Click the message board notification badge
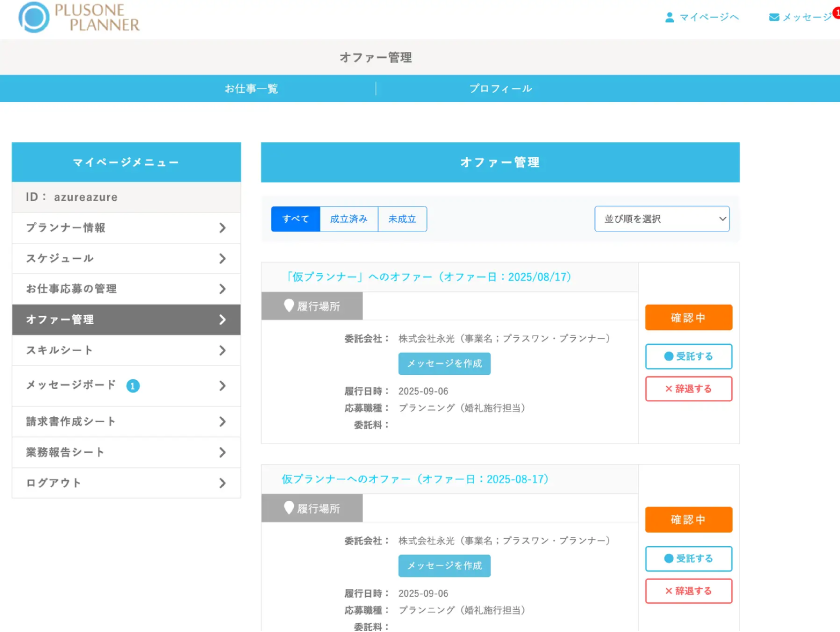Image resolution: width=840 pixels, height=632 pixels. click(133, 386)
